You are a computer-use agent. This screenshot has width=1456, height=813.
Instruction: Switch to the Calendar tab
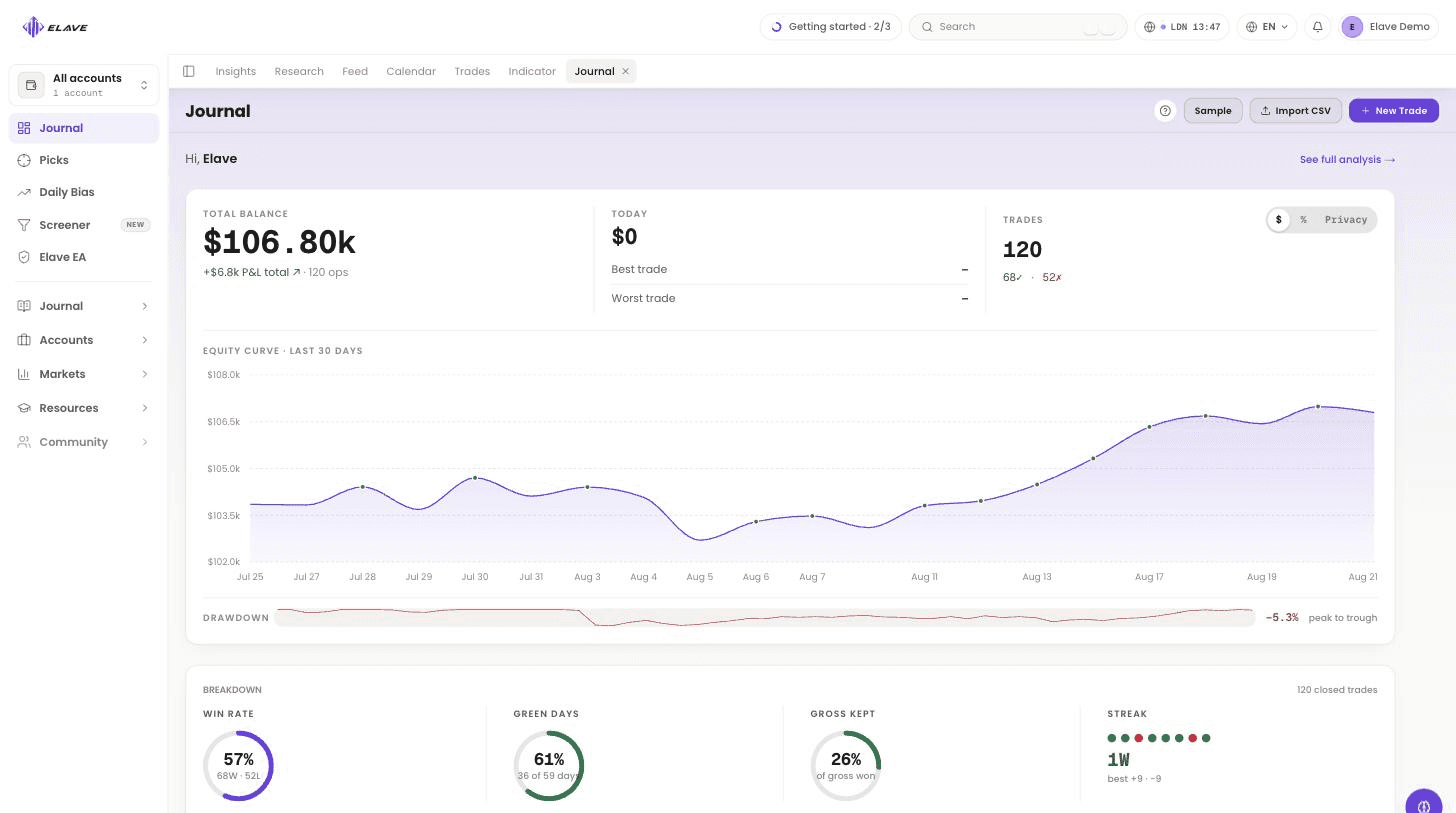pos(411,71)
